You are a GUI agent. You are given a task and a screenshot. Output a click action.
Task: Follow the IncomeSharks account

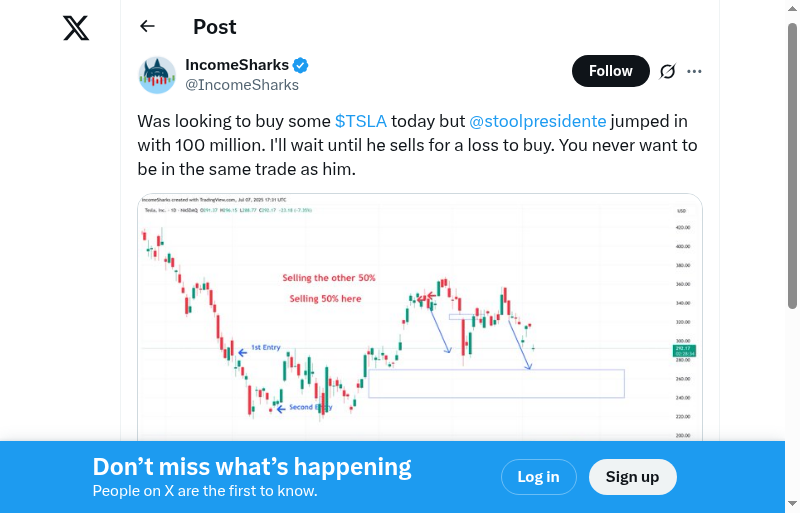pos(610,71)
